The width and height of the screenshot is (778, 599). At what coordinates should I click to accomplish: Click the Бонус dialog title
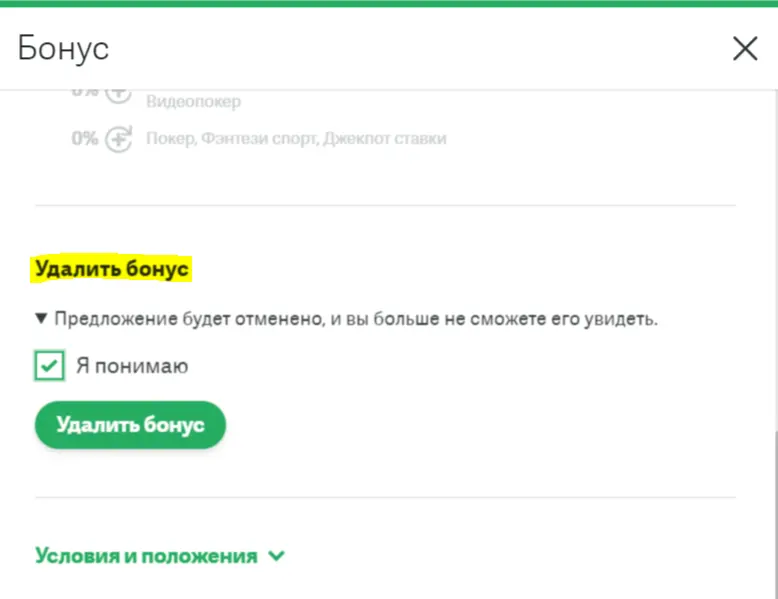[64, 48]
